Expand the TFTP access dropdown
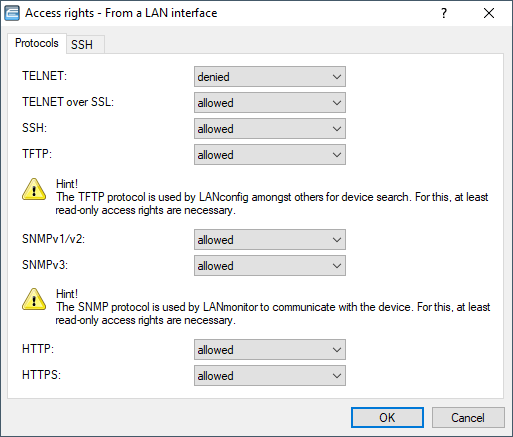513x437 pixels. click(270, 155)
